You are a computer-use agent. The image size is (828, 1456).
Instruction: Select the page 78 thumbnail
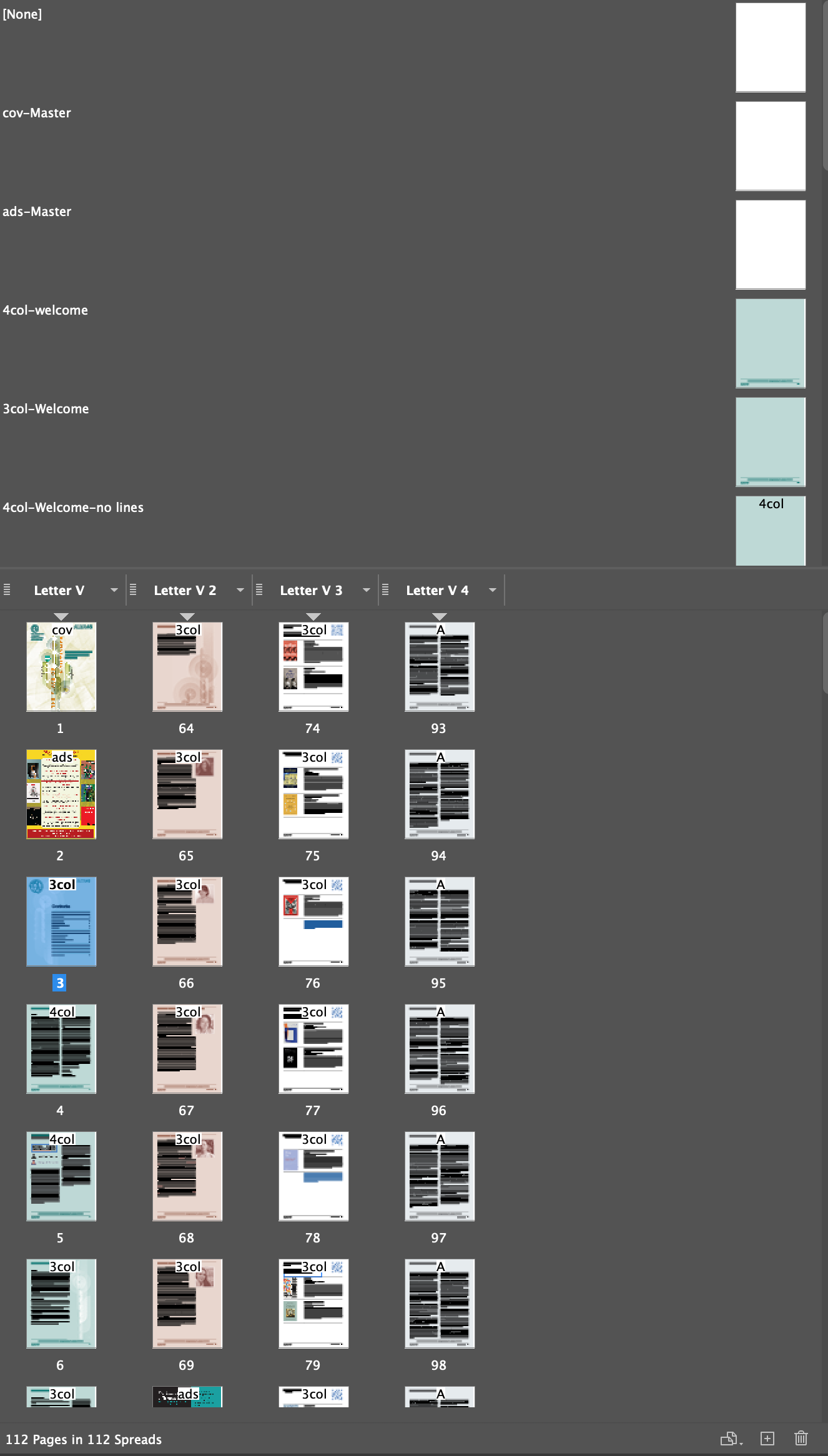[313, 1176]
